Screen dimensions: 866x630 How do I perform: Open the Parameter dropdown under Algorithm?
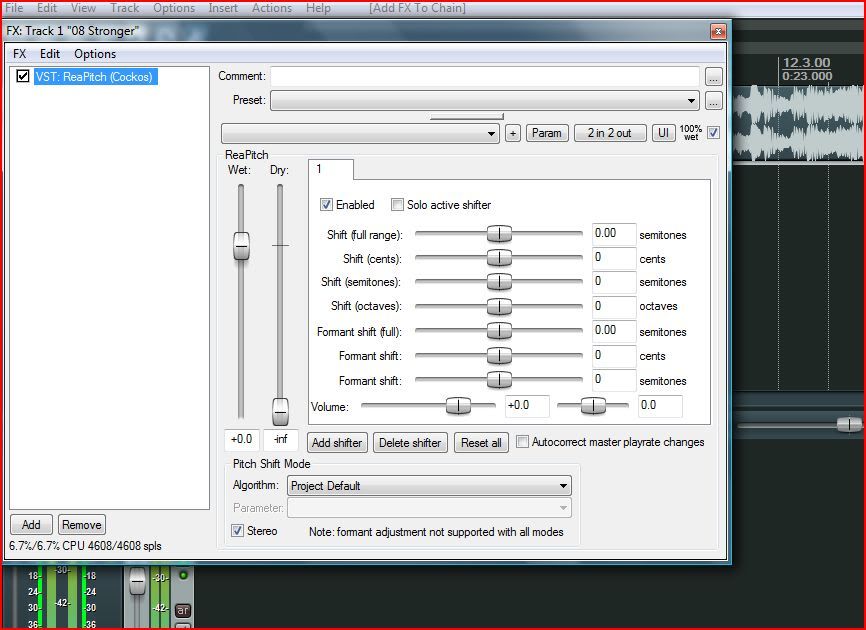[x=429, y=508]
